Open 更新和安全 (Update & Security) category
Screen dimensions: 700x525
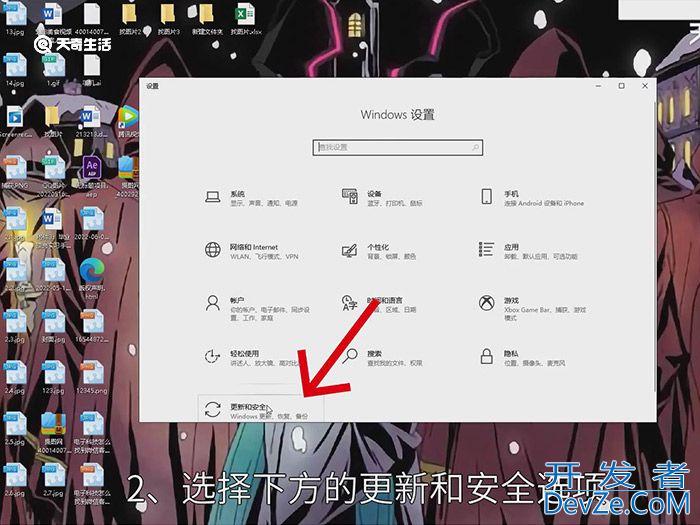261,409
